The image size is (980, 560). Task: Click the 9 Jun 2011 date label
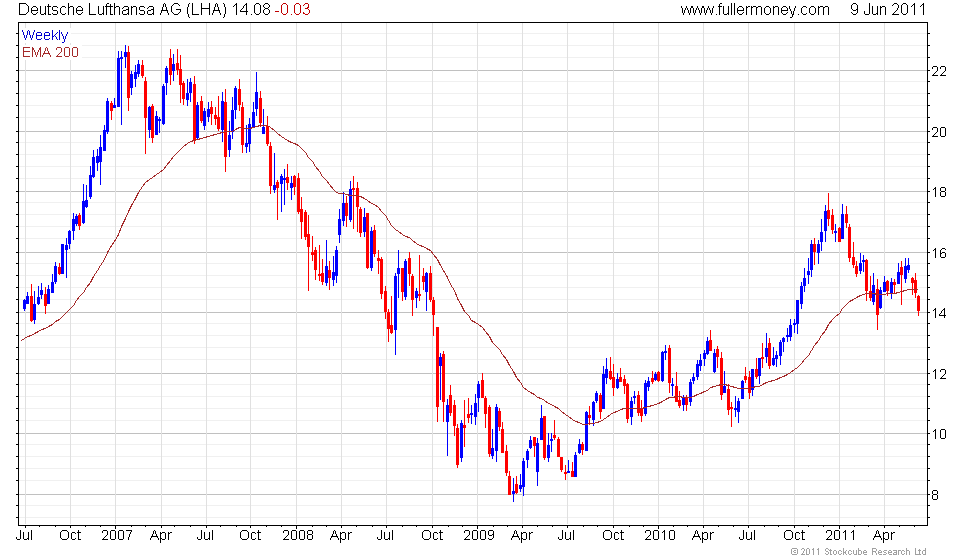[x=888, y=10]
